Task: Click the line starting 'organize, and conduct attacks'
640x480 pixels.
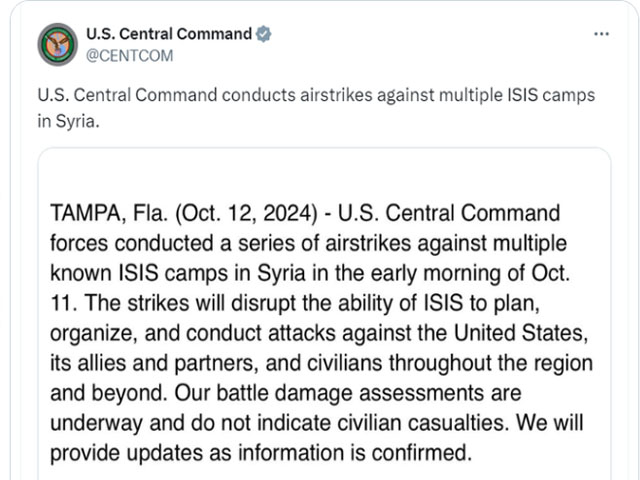Action: (319, 333)
